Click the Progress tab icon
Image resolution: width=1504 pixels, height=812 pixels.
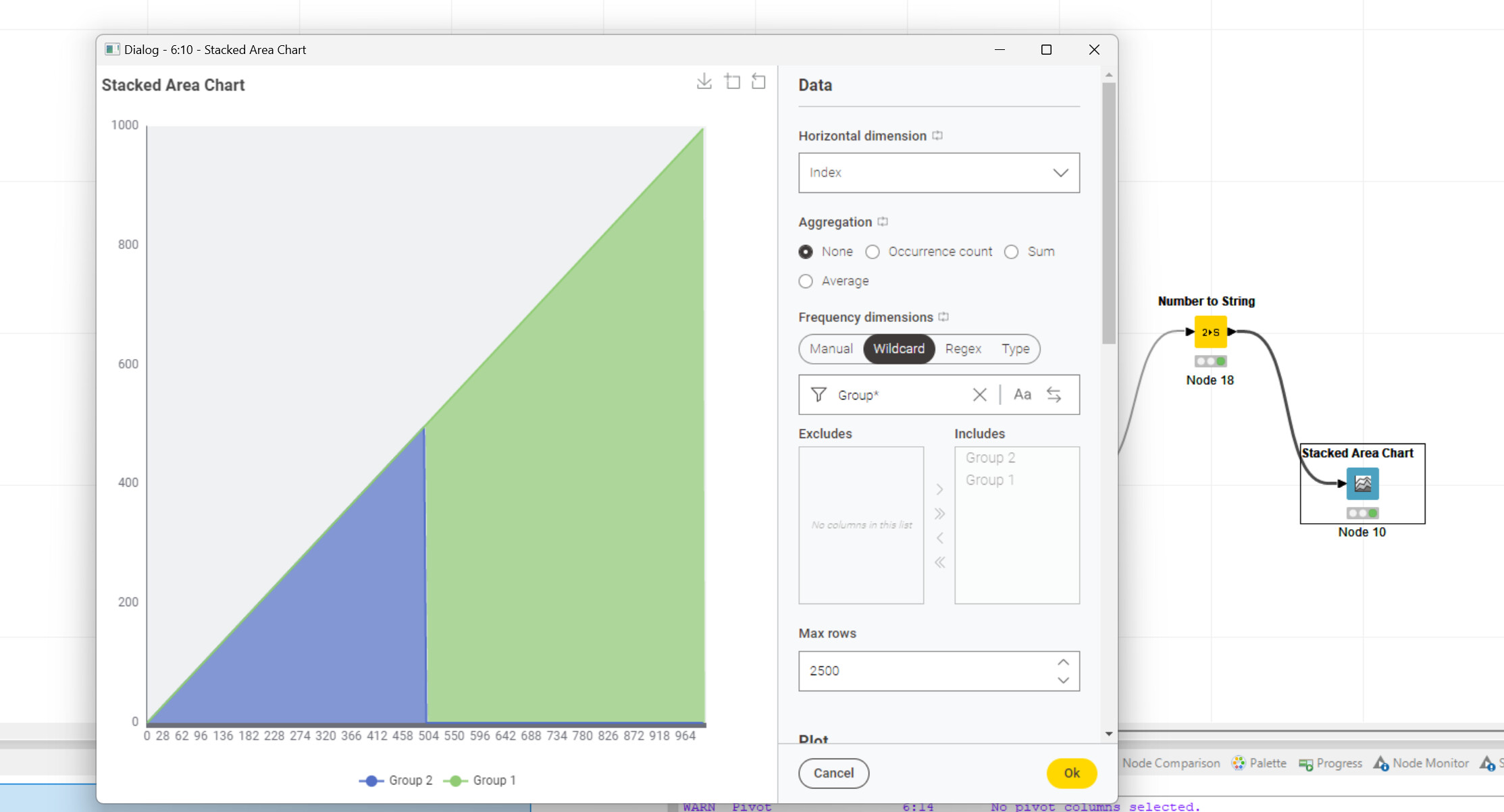(x=1306, y=764)
